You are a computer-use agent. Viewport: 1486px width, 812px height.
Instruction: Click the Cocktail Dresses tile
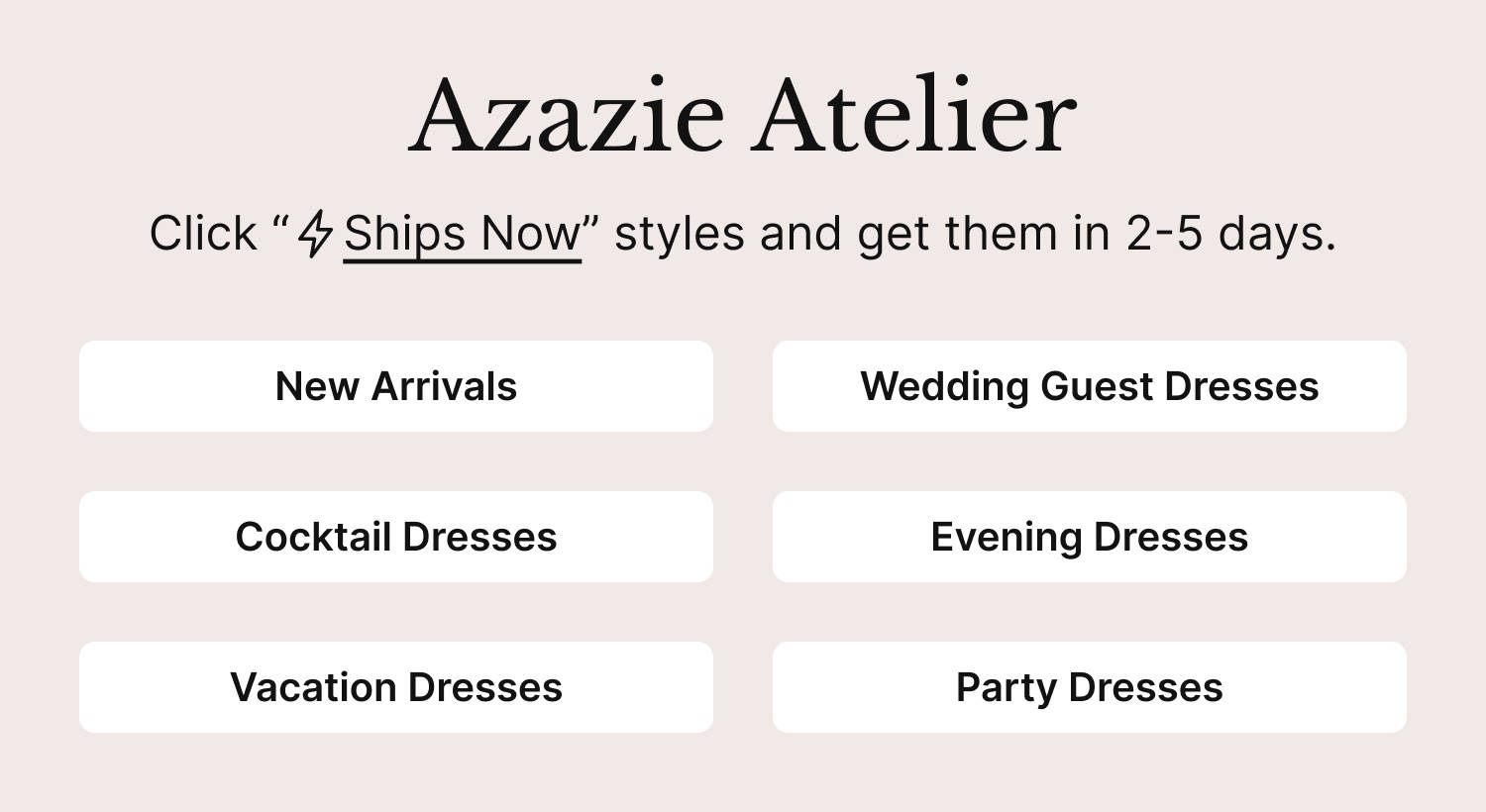(x=396, y=537)
